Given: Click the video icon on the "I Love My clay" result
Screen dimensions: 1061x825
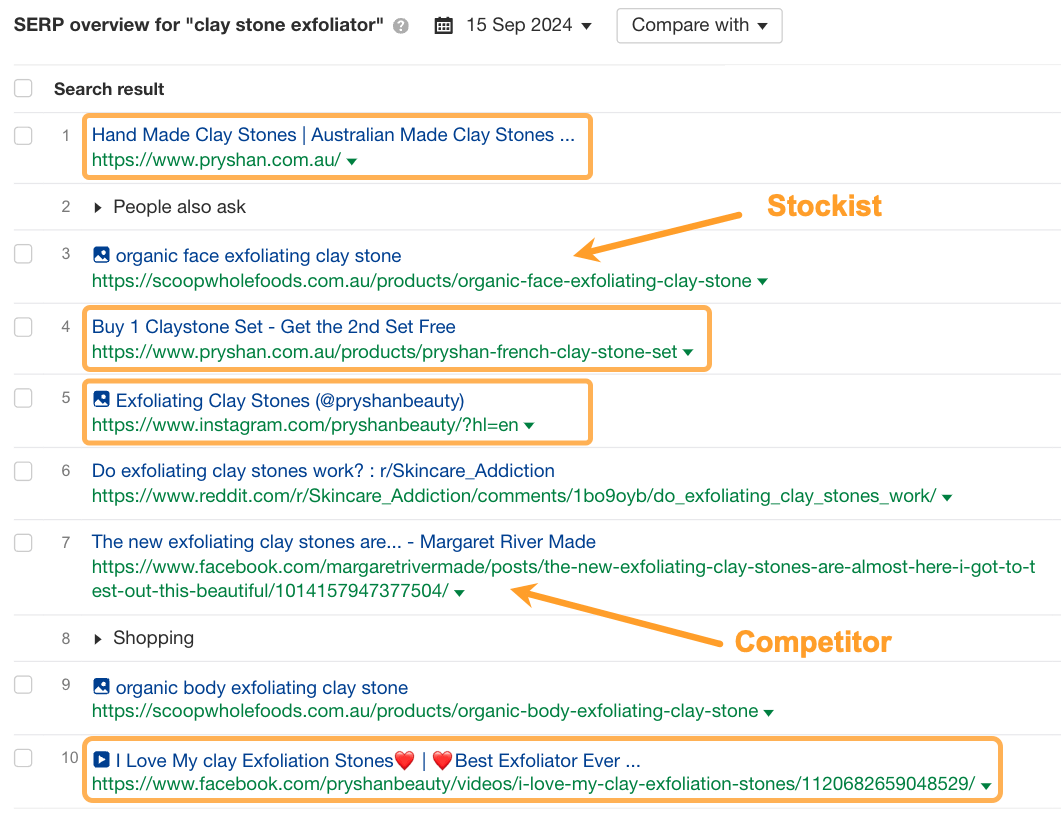Looking at the screenshot, I should click(x=101, y=760).
